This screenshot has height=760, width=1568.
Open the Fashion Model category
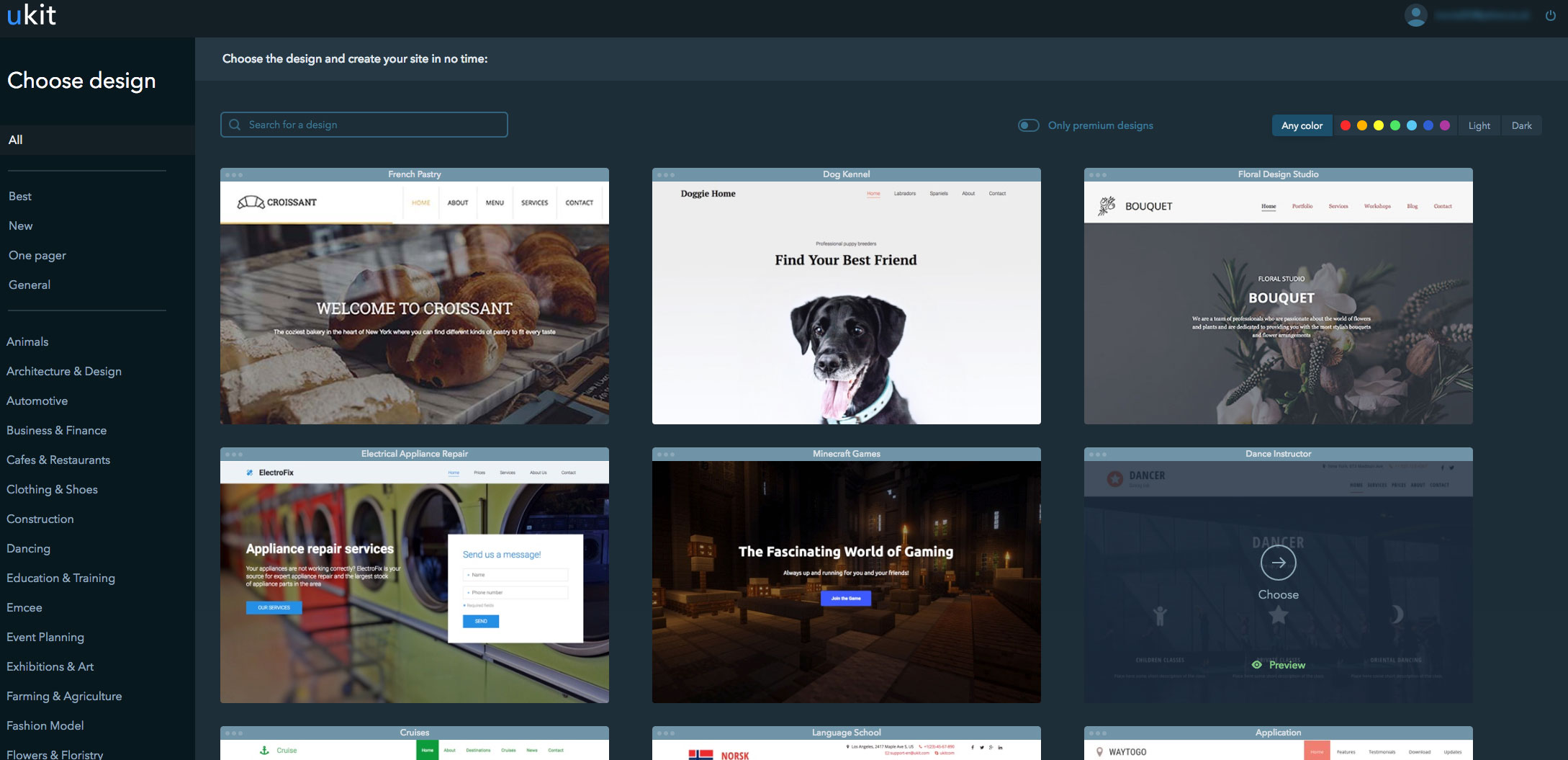point(45,726)
